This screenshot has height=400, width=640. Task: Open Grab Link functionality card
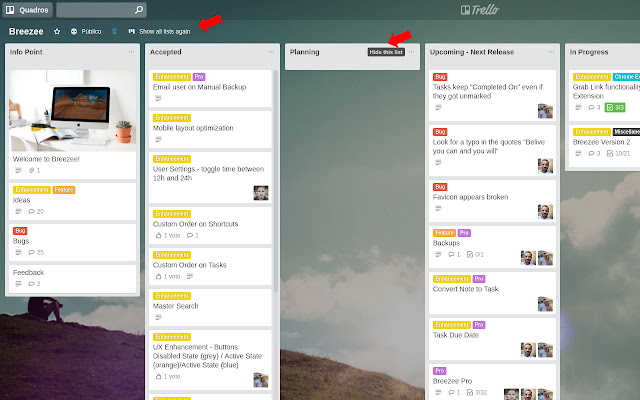[x=604, y=96]
